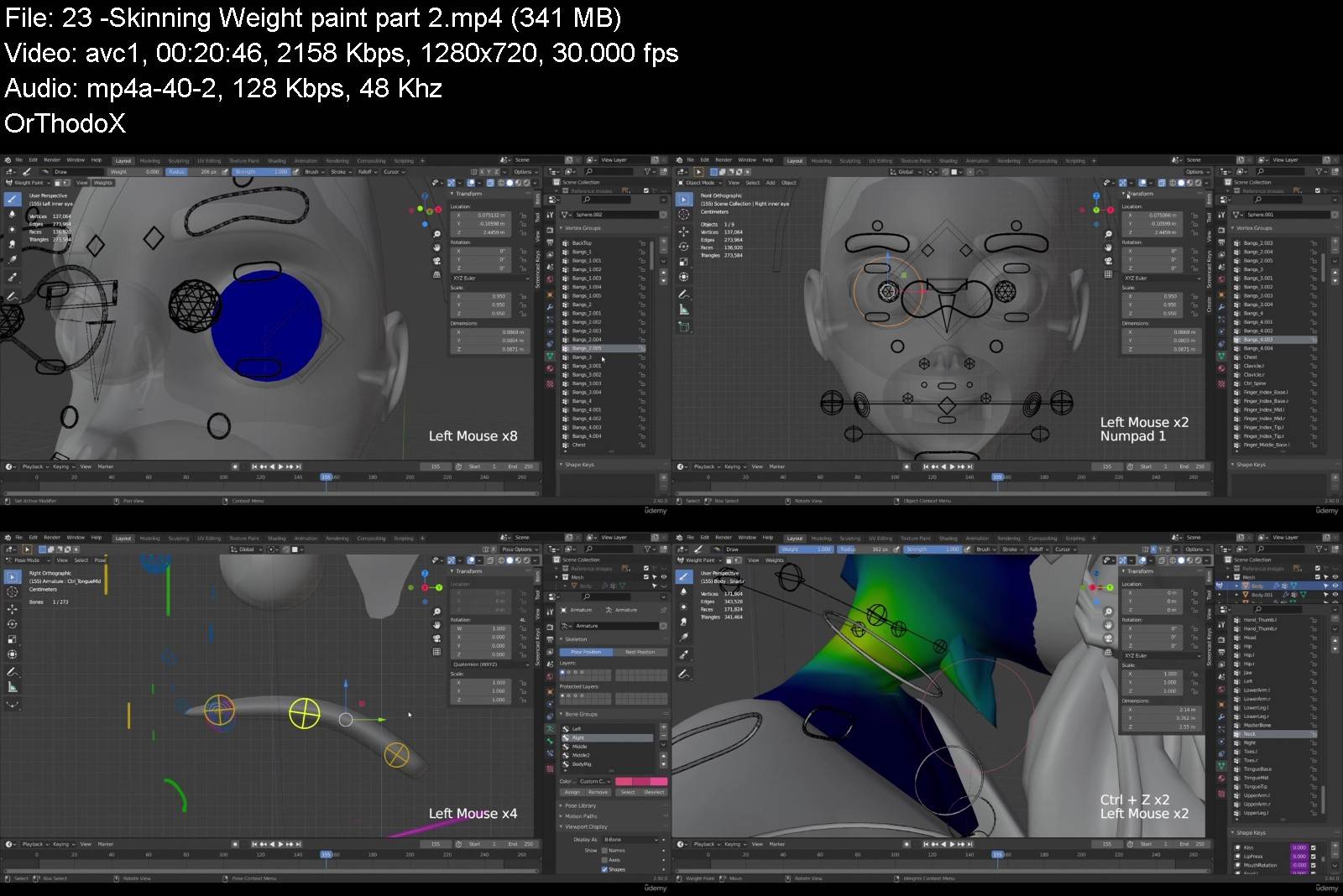The width and height of the screenshot is (1343, 896).
Task: Open the Pose menu in viewport header
Action: coord(100,560)
